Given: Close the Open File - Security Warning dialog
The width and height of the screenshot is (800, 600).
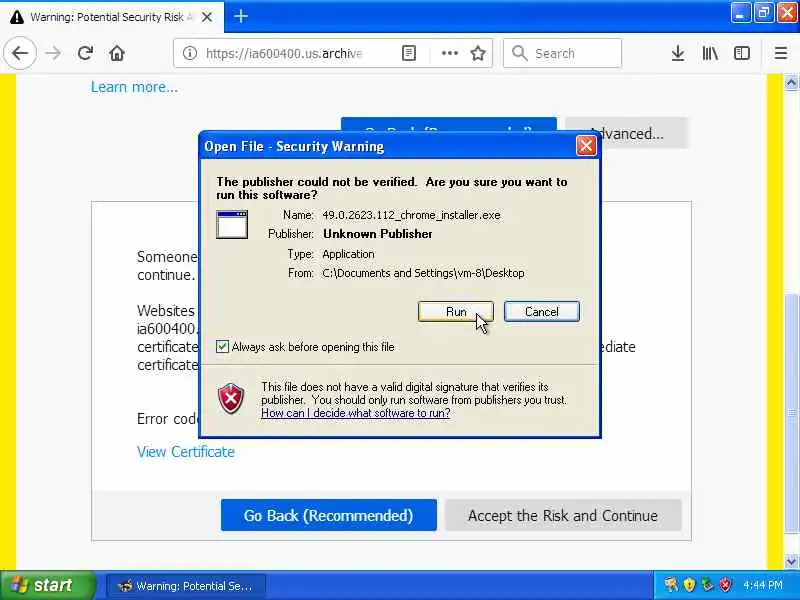Looking at the screenshot, I should [x=586, y=146].
